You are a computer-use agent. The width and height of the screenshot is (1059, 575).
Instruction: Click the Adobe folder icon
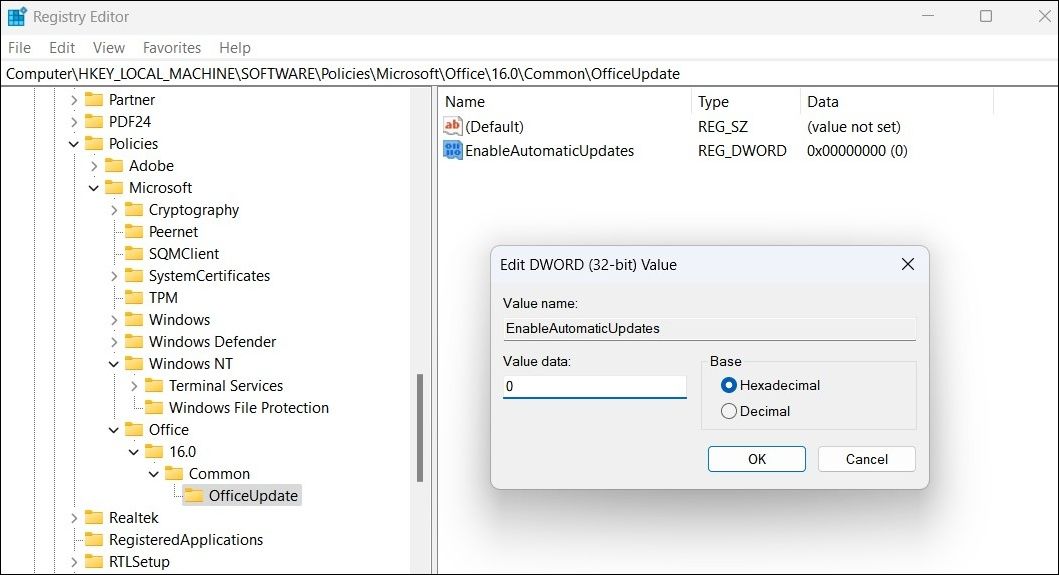(114, 166)
